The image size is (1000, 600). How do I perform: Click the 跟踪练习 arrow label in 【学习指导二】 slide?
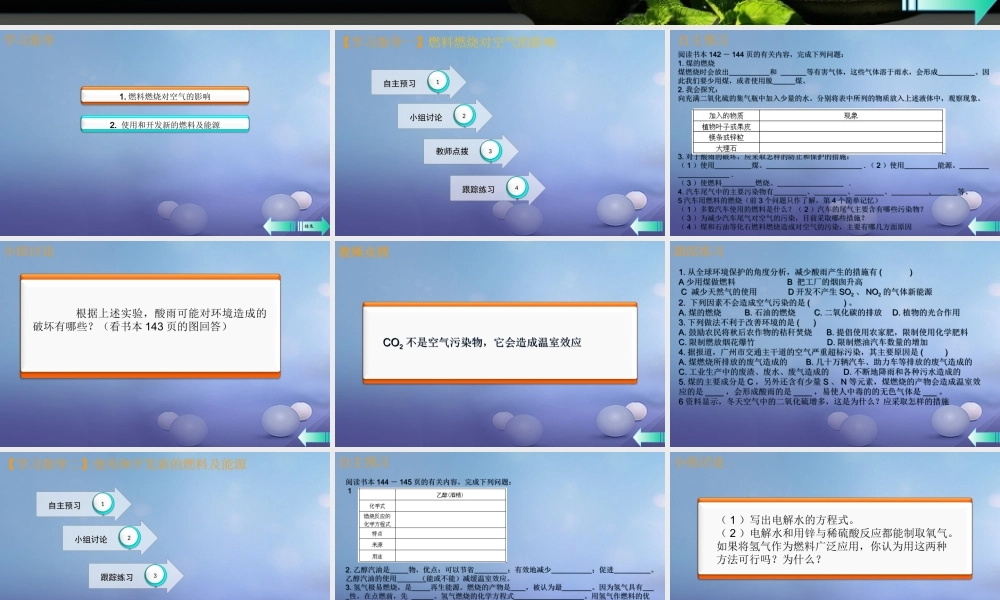(x=117, y=576)
